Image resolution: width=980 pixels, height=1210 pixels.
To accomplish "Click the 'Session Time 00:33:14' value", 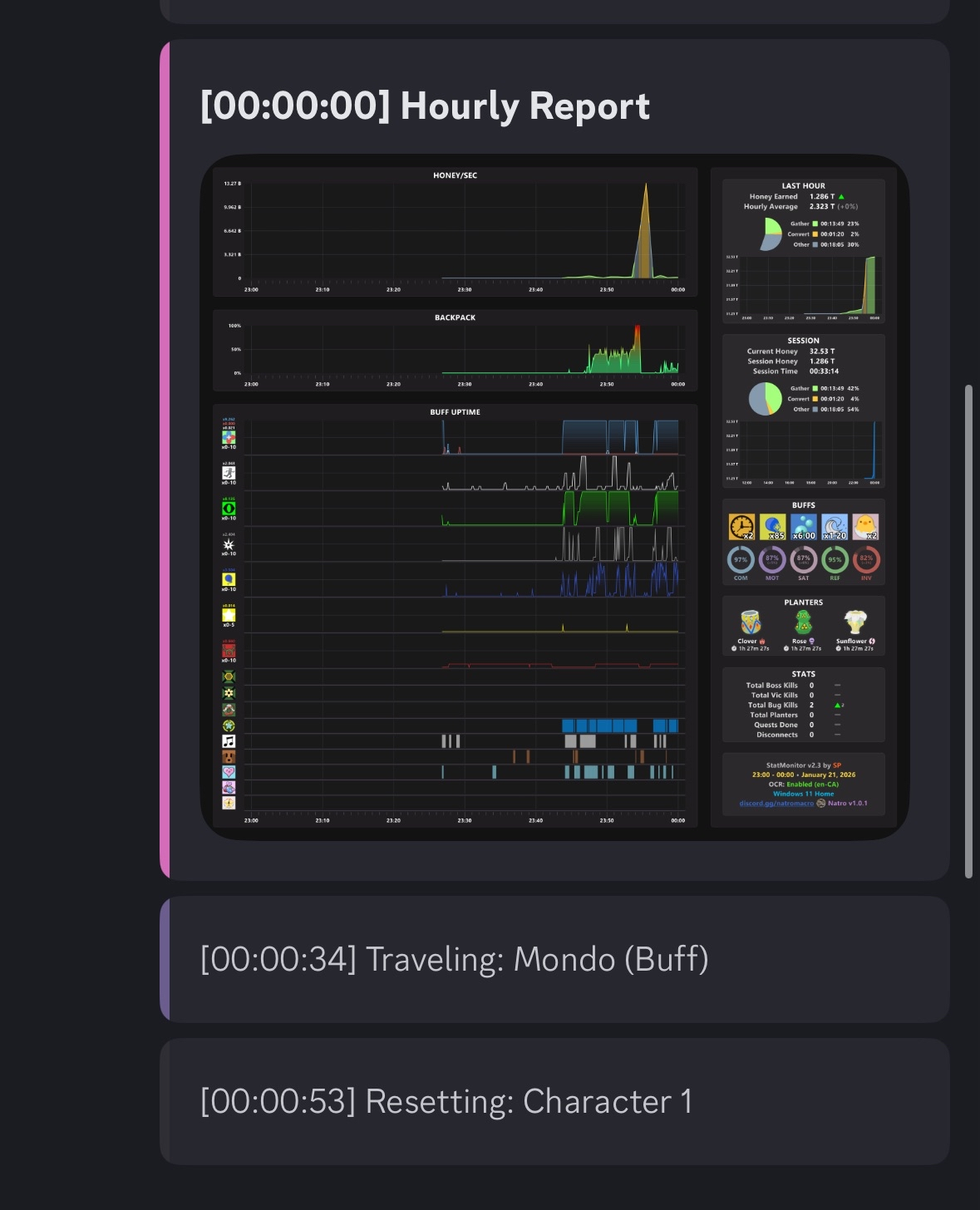I will tap(824, 371).
